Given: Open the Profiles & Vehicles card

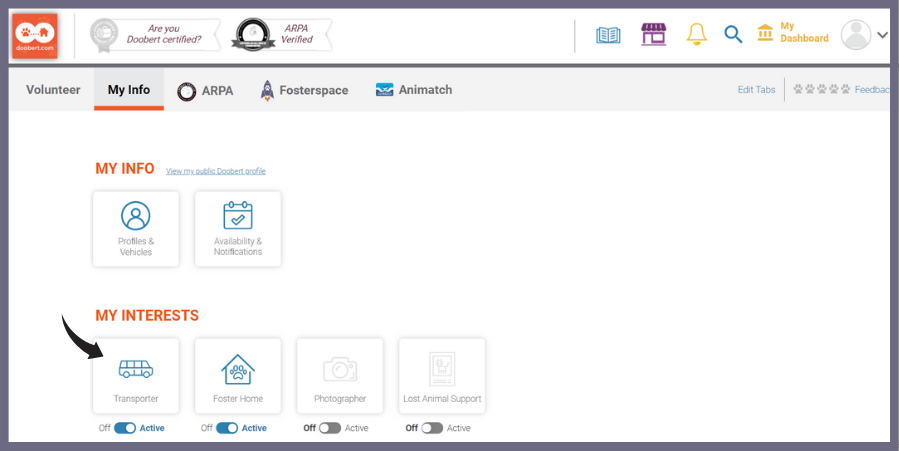Looking at the screenshot, I should click(136, 229).
